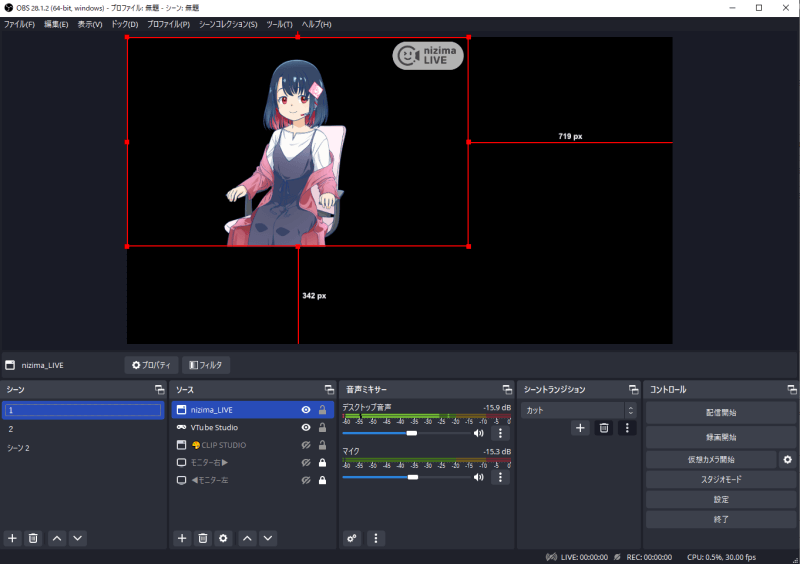Show the モニター右 source
This screenshot has width=800, height=564.
tap(306, 462)
